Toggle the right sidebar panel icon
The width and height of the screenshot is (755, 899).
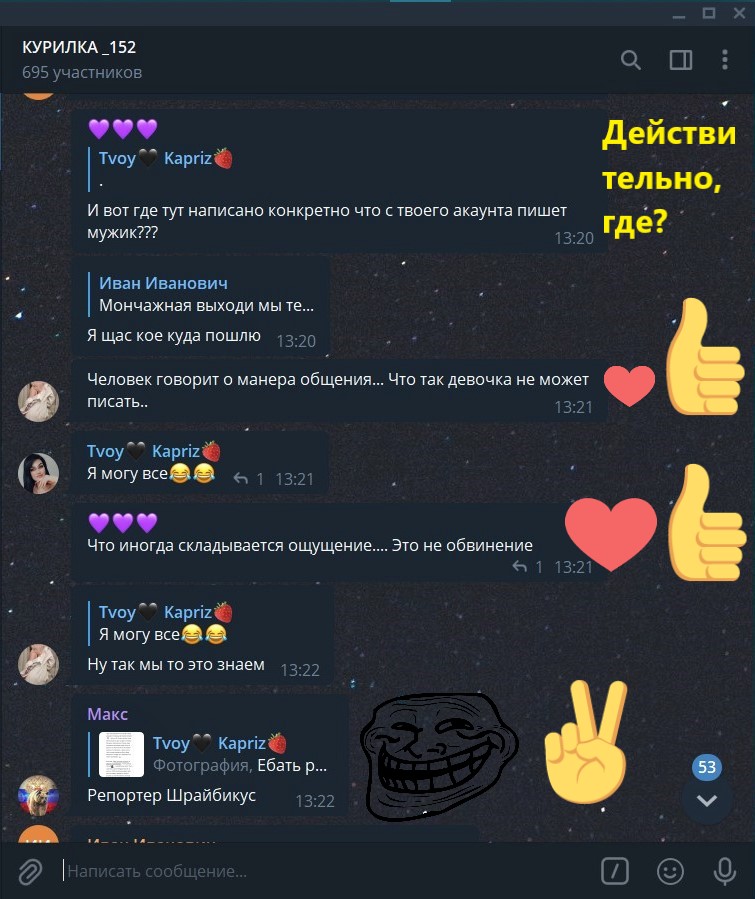[x=680, y=60]
